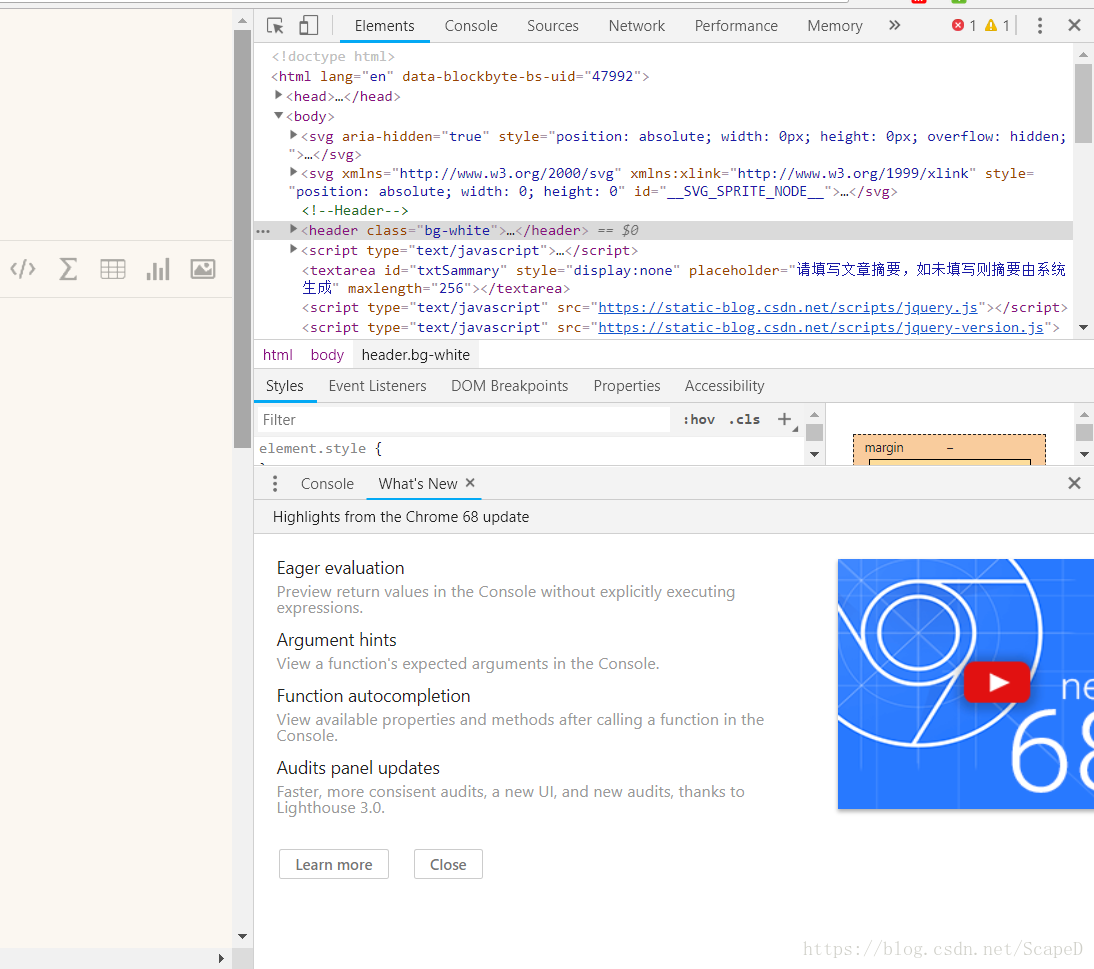1094x969 pixels.
Task: Expand the head element node
Action: click(280, 96)
